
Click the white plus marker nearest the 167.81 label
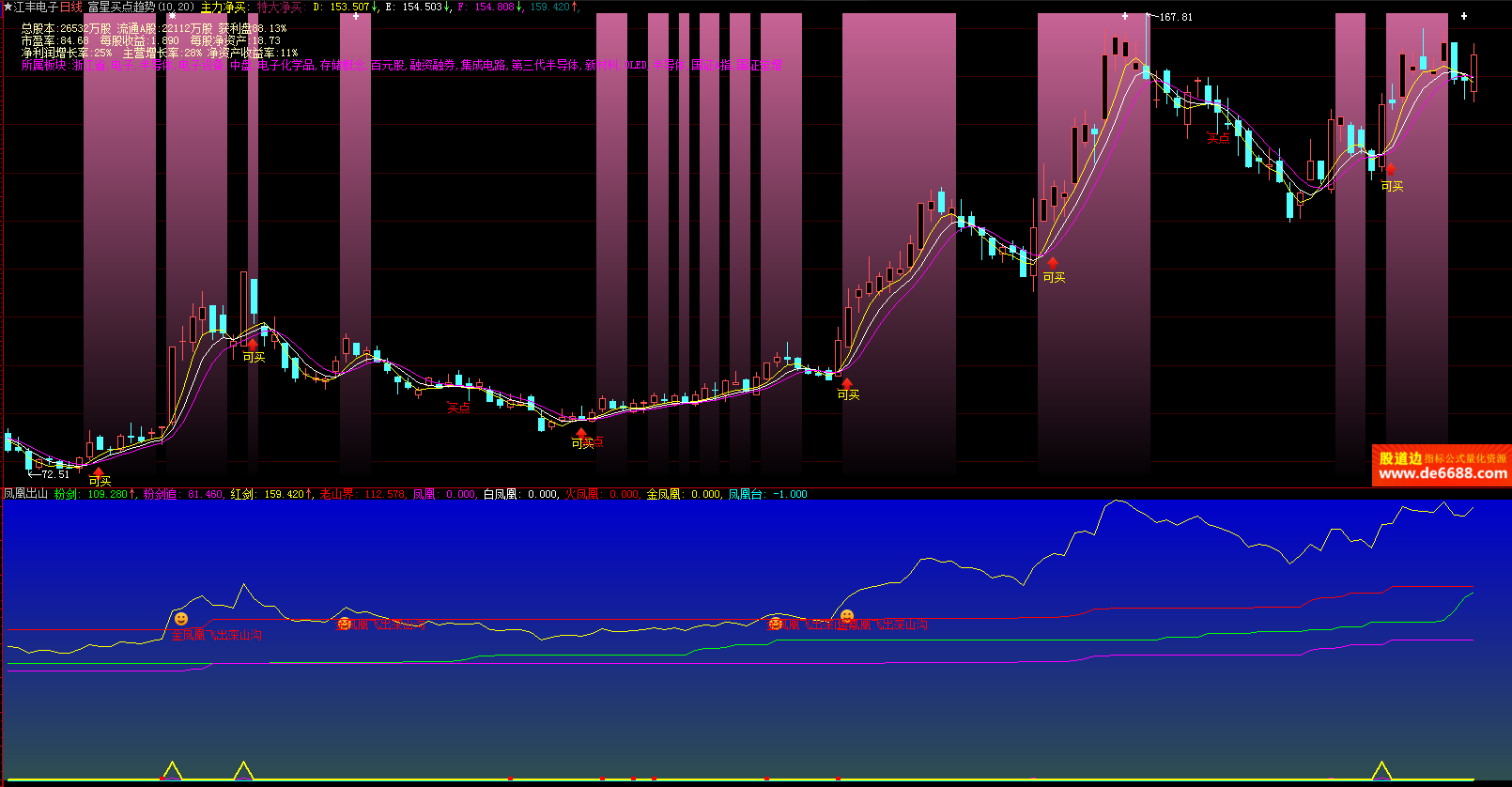(1125, 16)
